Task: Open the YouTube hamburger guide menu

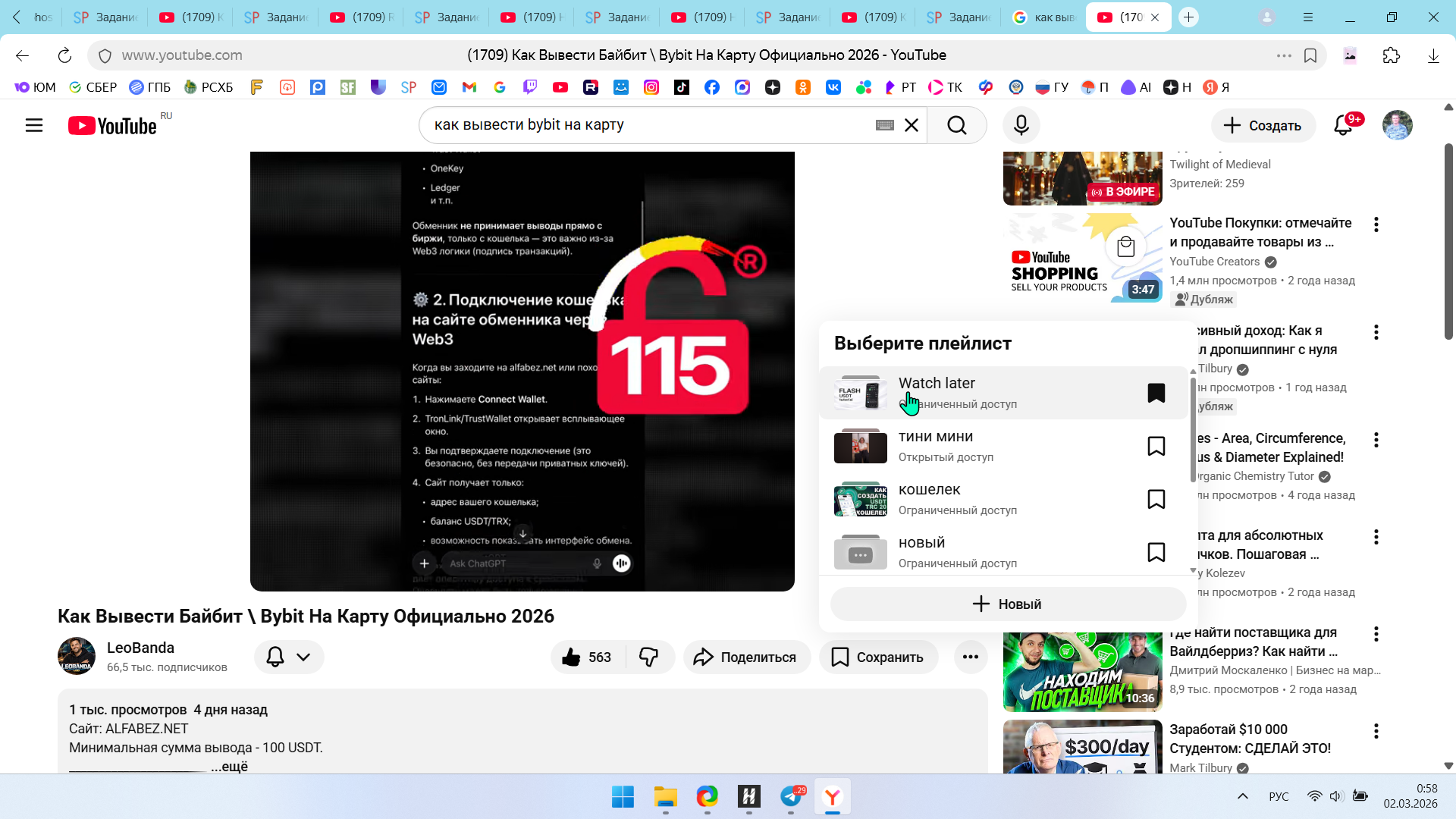Action: (34, 125)
